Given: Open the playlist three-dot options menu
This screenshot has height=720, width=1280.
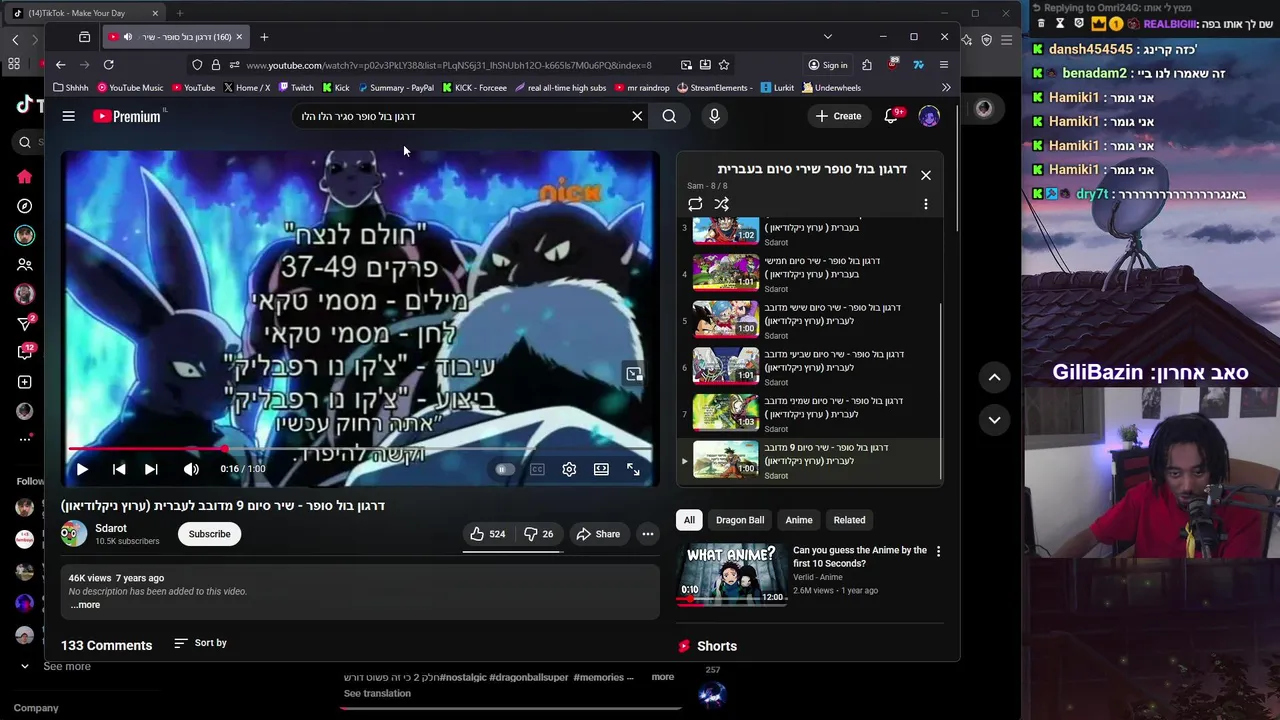Looking at the screenshot, I should (926, 204).
